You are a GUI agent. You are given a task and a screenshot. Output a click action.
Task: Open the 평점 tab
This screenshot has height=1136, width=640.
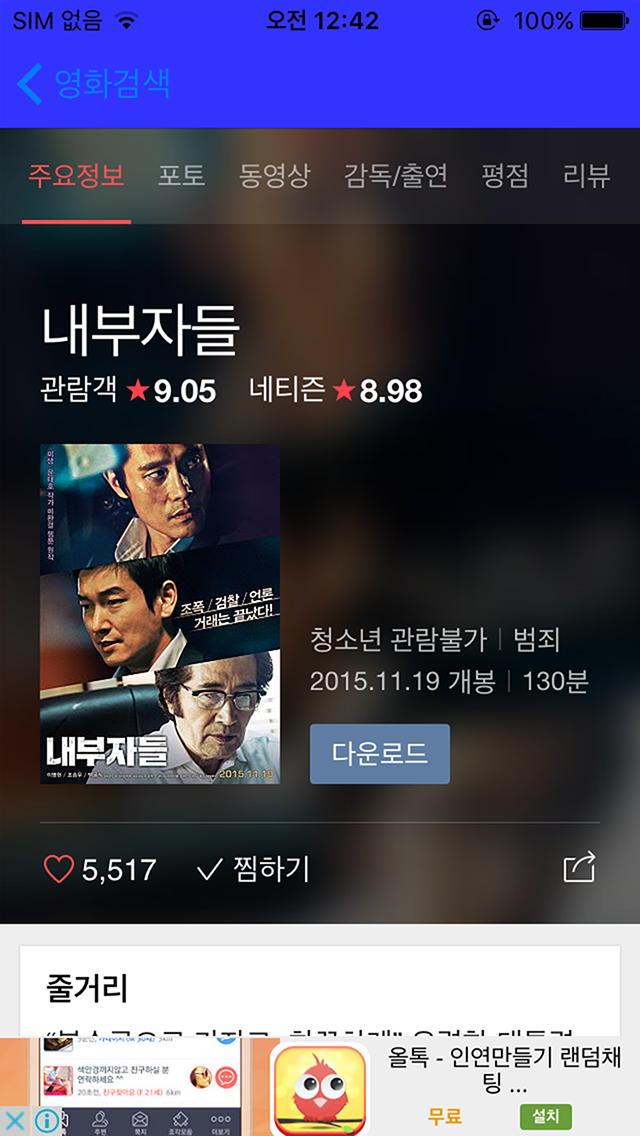[x=505, y=176]
